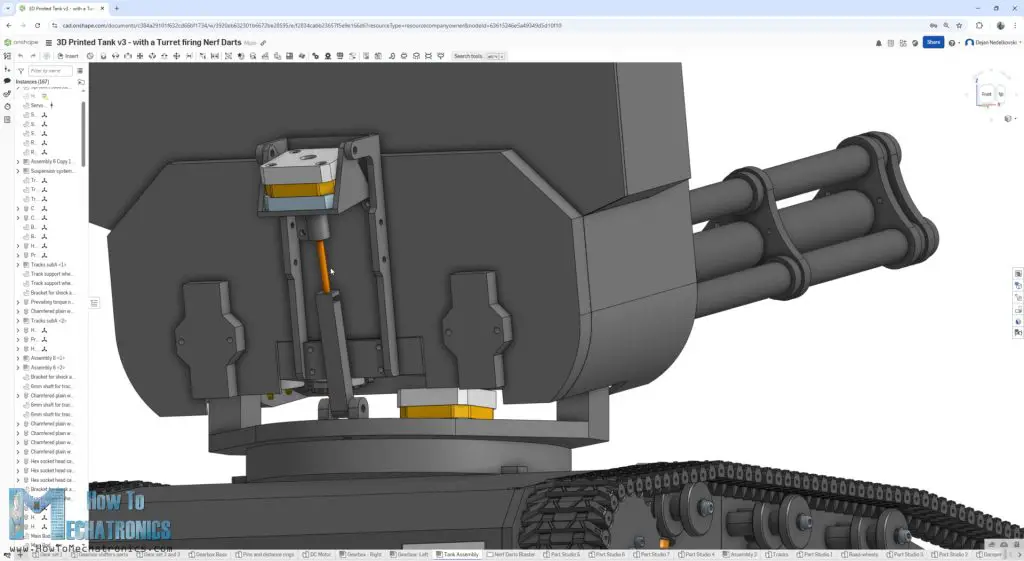Open the instance list options icon beside filter
Screen dimensions: 1024x561
click(80, 71)
